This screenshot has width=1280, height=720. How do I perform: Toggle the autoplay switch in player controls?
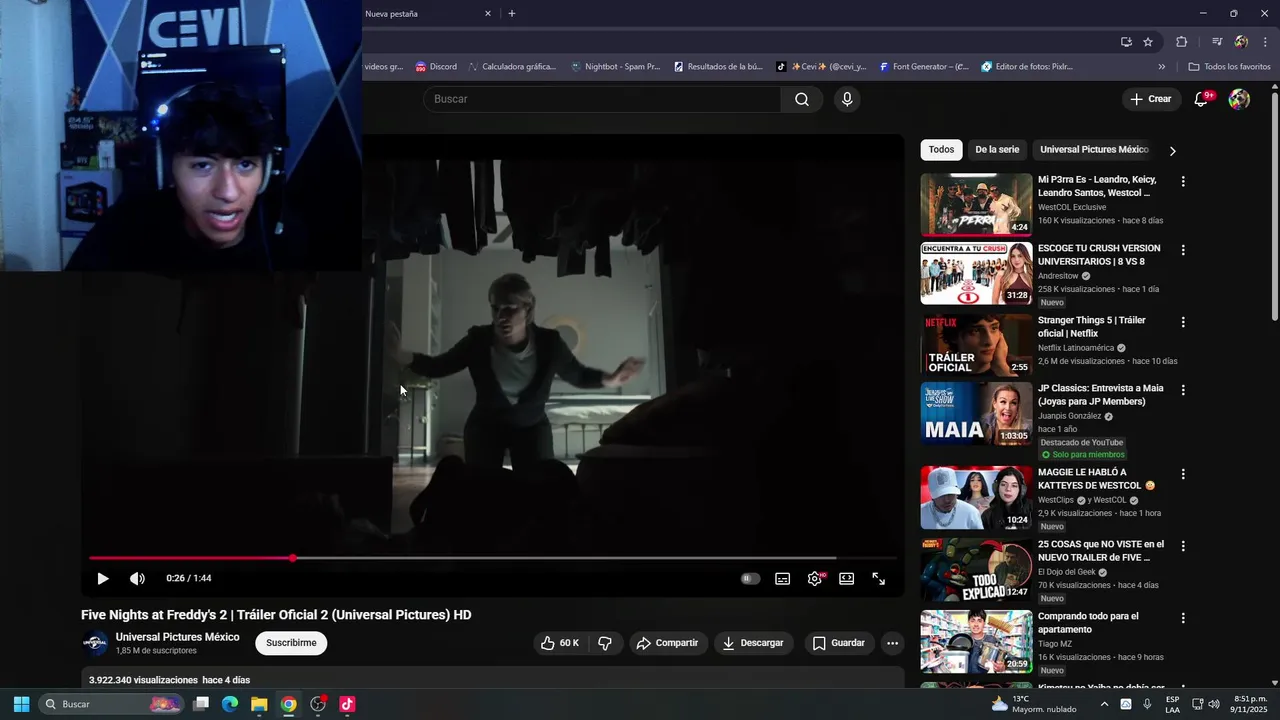tap(750, 578)
